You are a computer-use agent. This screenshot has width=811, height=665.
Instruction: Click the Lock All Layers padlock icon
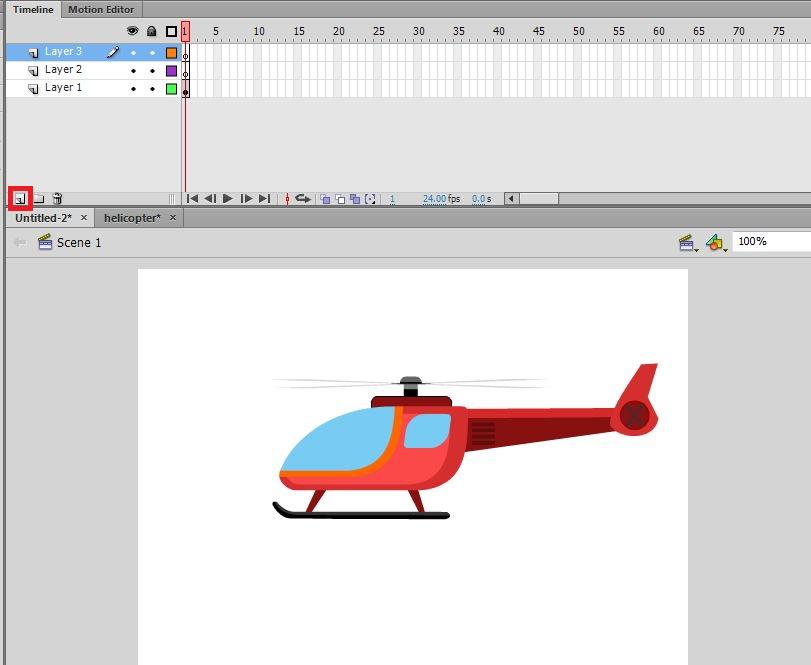pyautogui.click(x=152, y=31)
